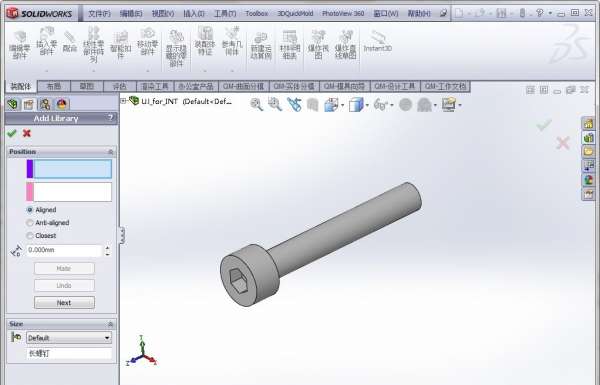Cancel Add Library with red X
600x385 pixels.
coord(26,133)
